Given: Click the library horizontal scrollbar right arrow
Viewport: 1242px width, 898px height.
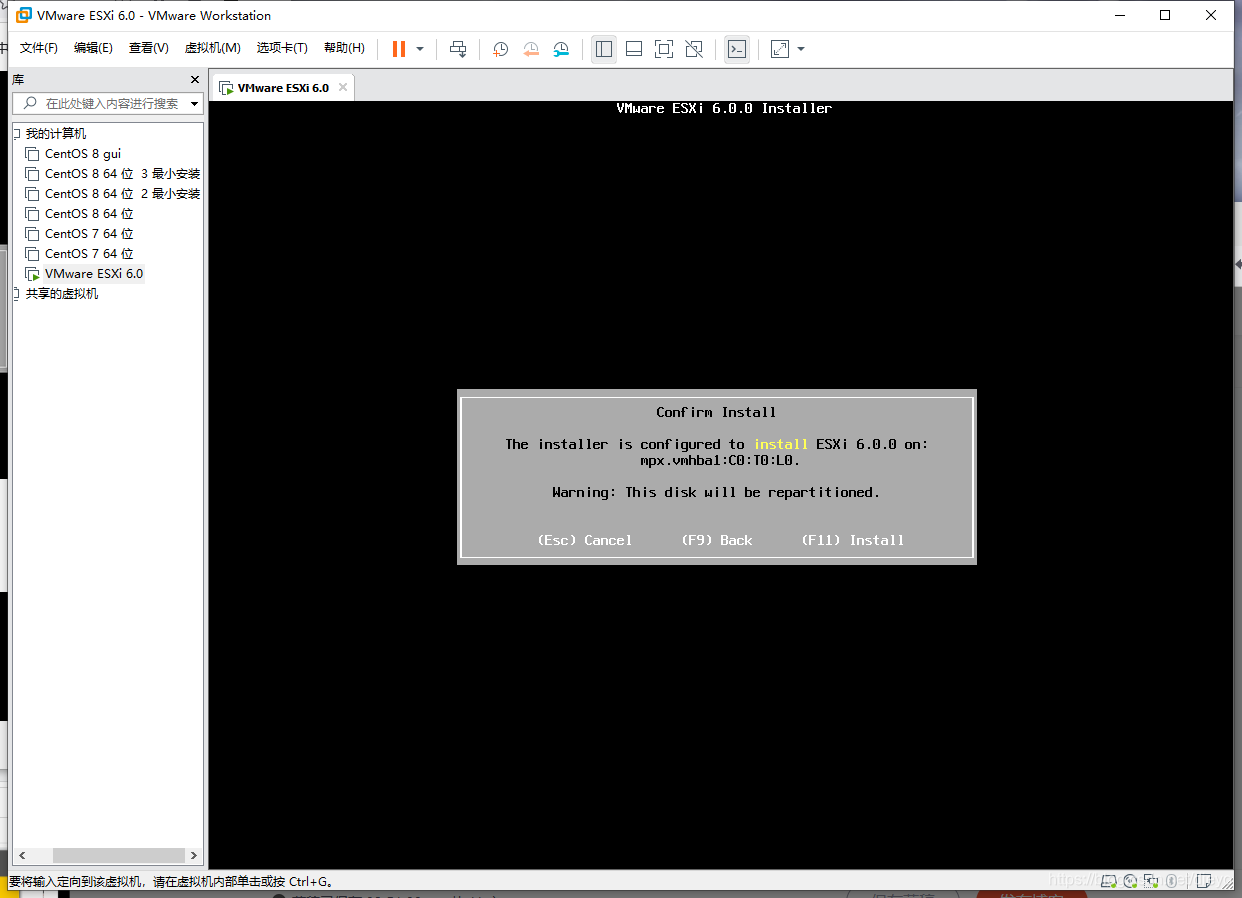Looking at the screenshot, I should point(194,856).
